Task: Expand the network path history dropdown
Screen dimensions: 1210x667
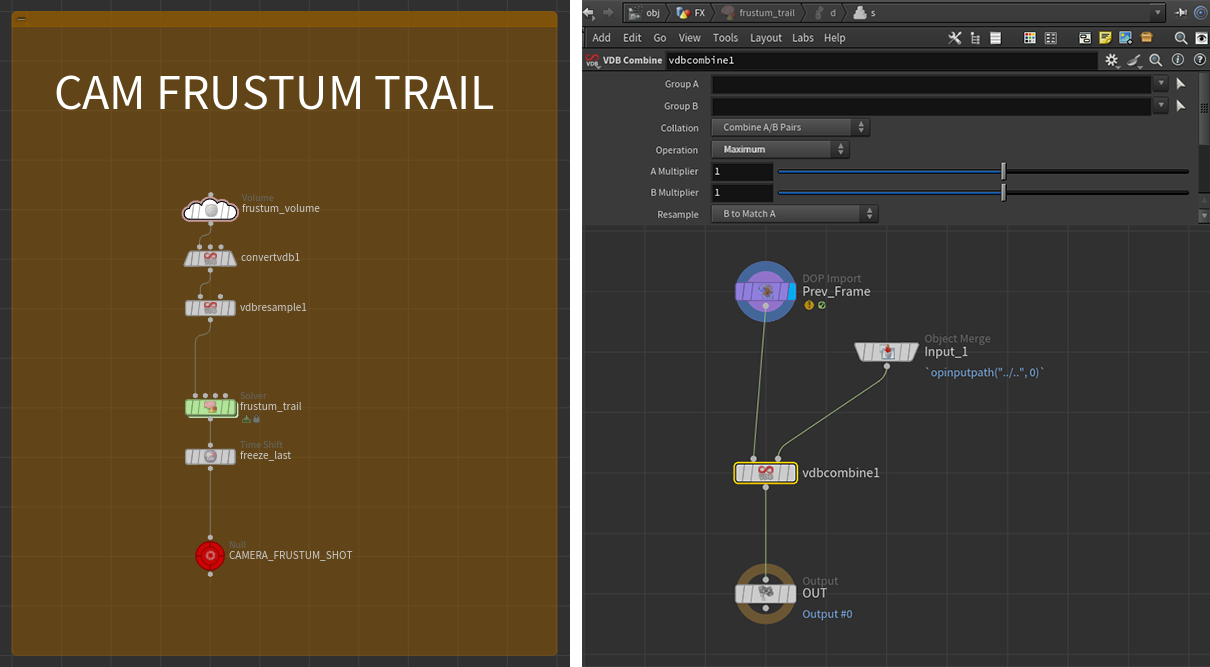Action: pyautogui.click(x=1157, y=13)
